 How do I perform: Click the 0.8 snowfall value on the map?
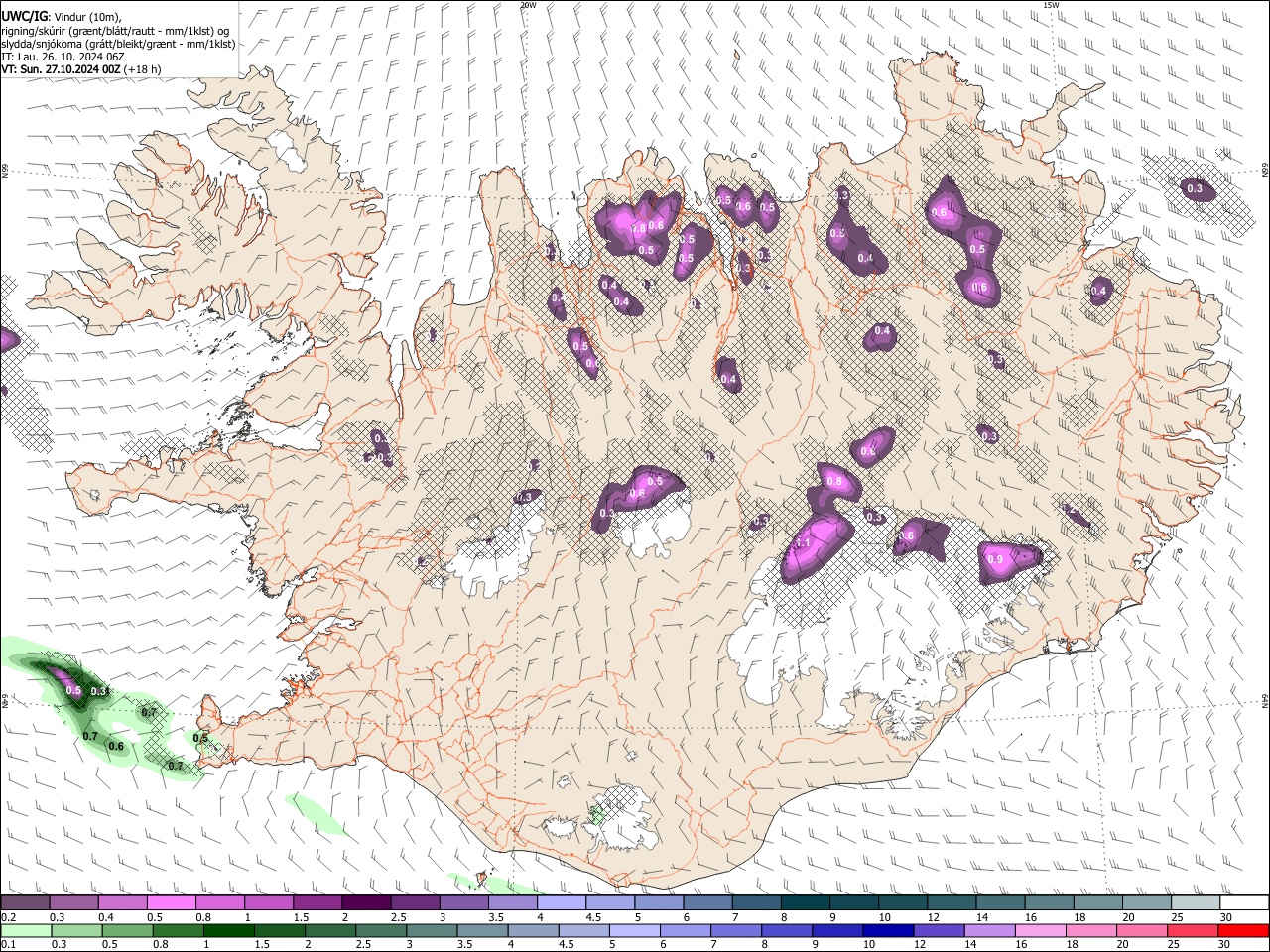point(833,482)
